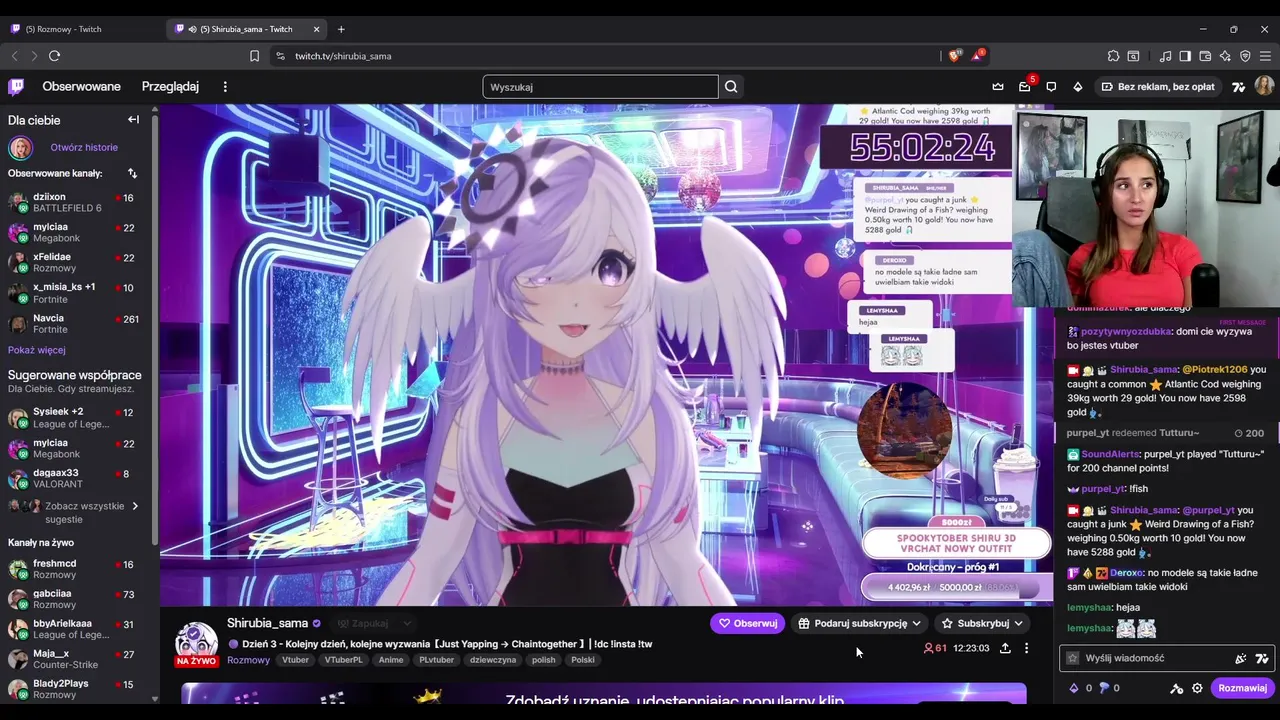Open user profile avatar menu

pyautogui.click(x=1264, y=87)
